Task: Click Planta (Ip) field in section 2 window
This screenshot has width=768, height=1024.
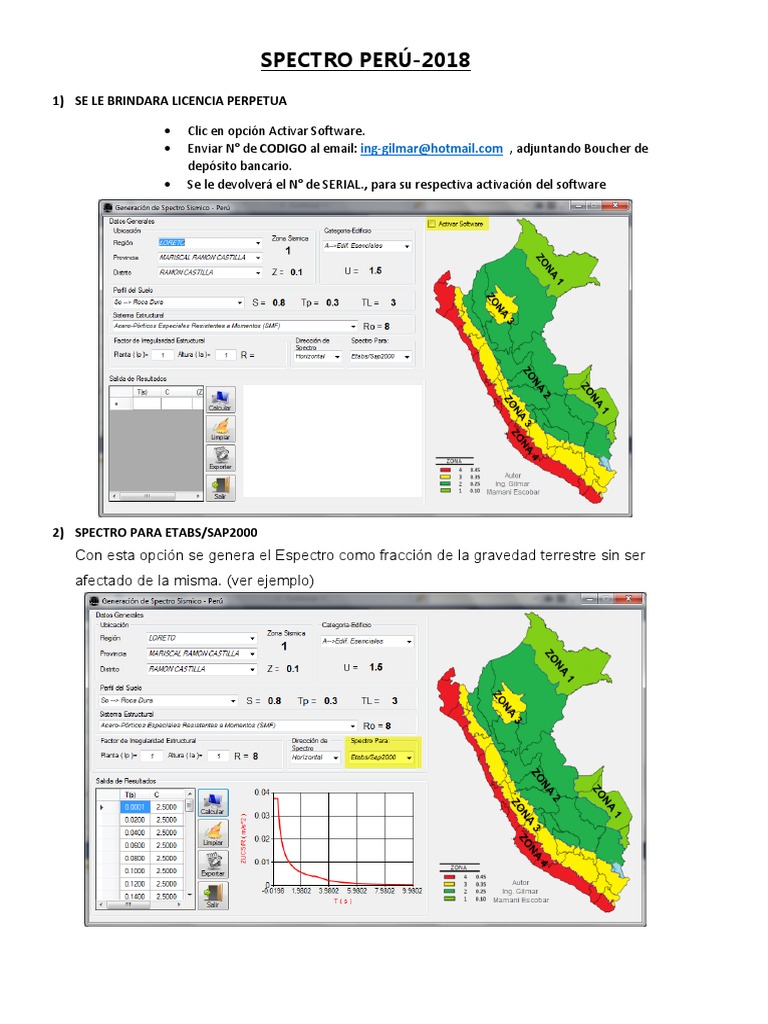Action: (x=152, y=756)
